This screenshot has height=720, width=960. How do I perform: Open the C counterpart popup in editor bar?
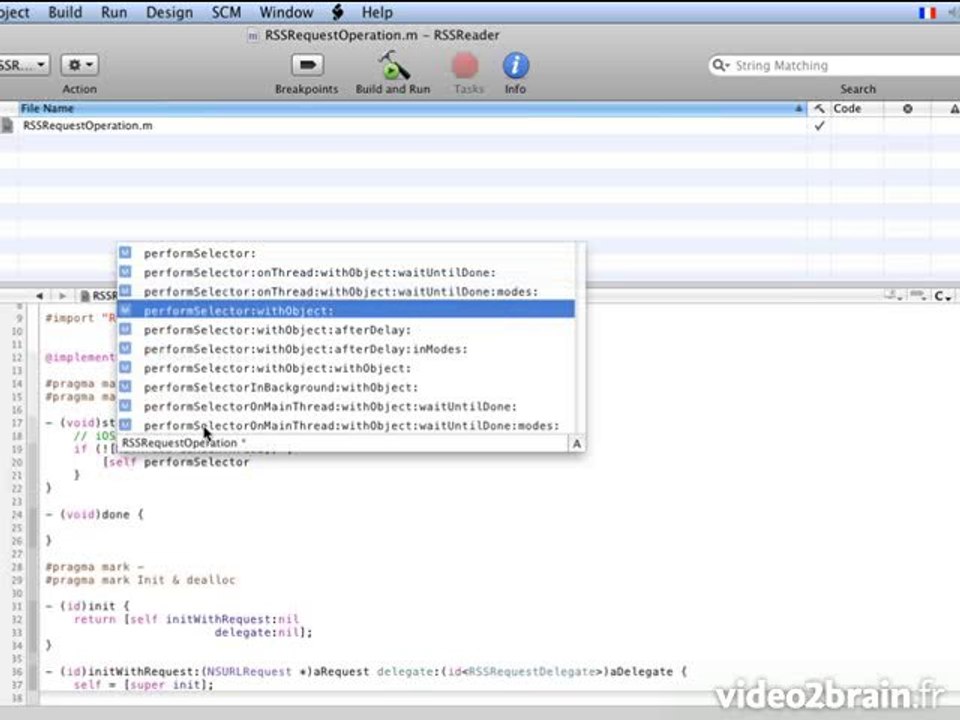pos(943,296)
